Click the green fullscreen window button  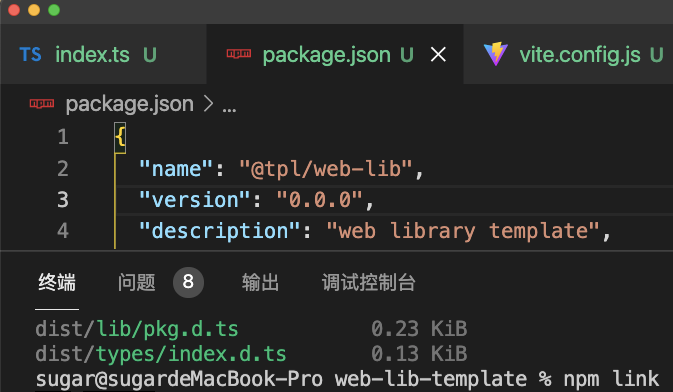(x=54, y=9)
